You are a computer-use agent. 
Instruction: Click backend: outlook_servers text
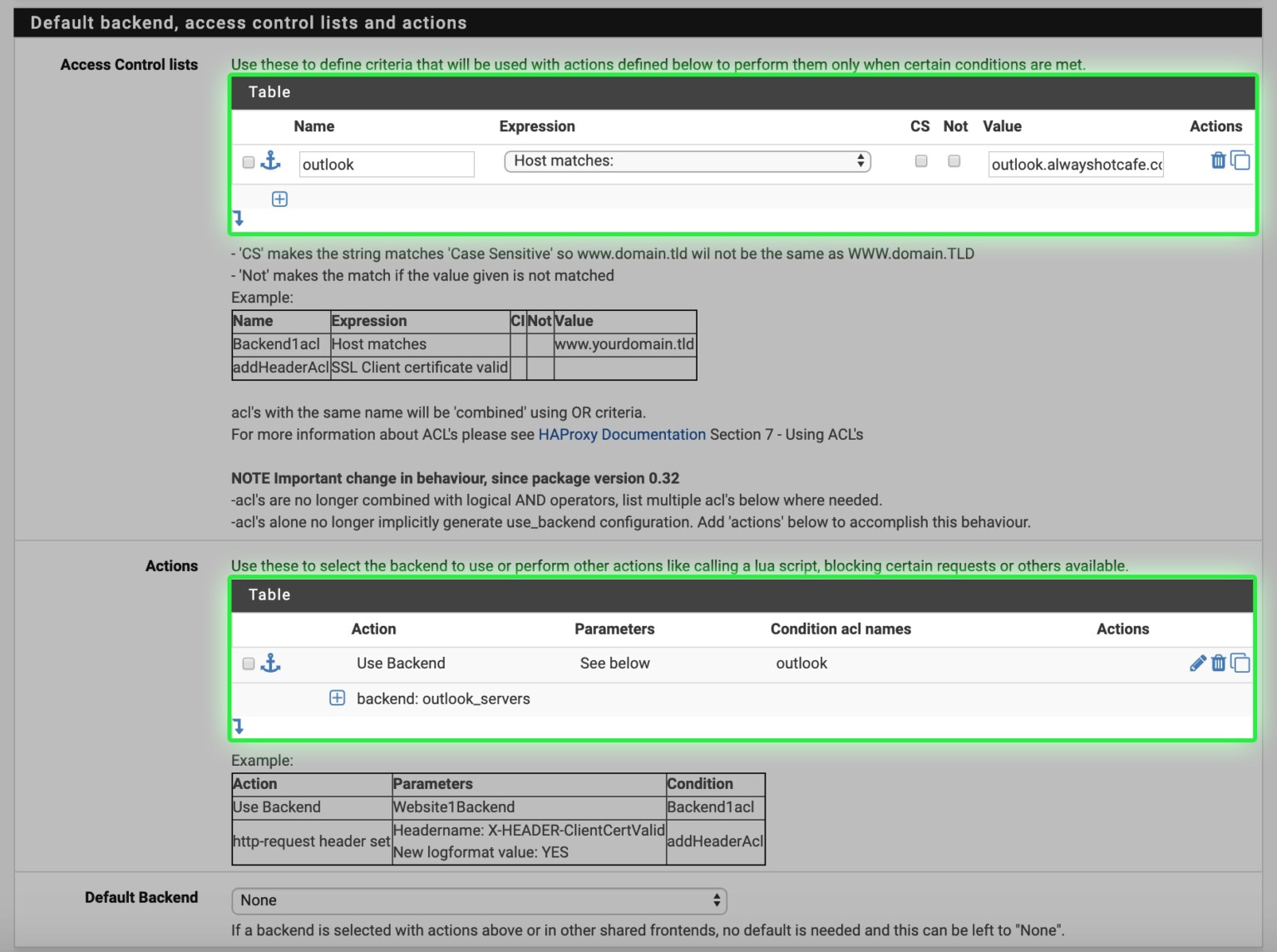[x=443, y=698]
